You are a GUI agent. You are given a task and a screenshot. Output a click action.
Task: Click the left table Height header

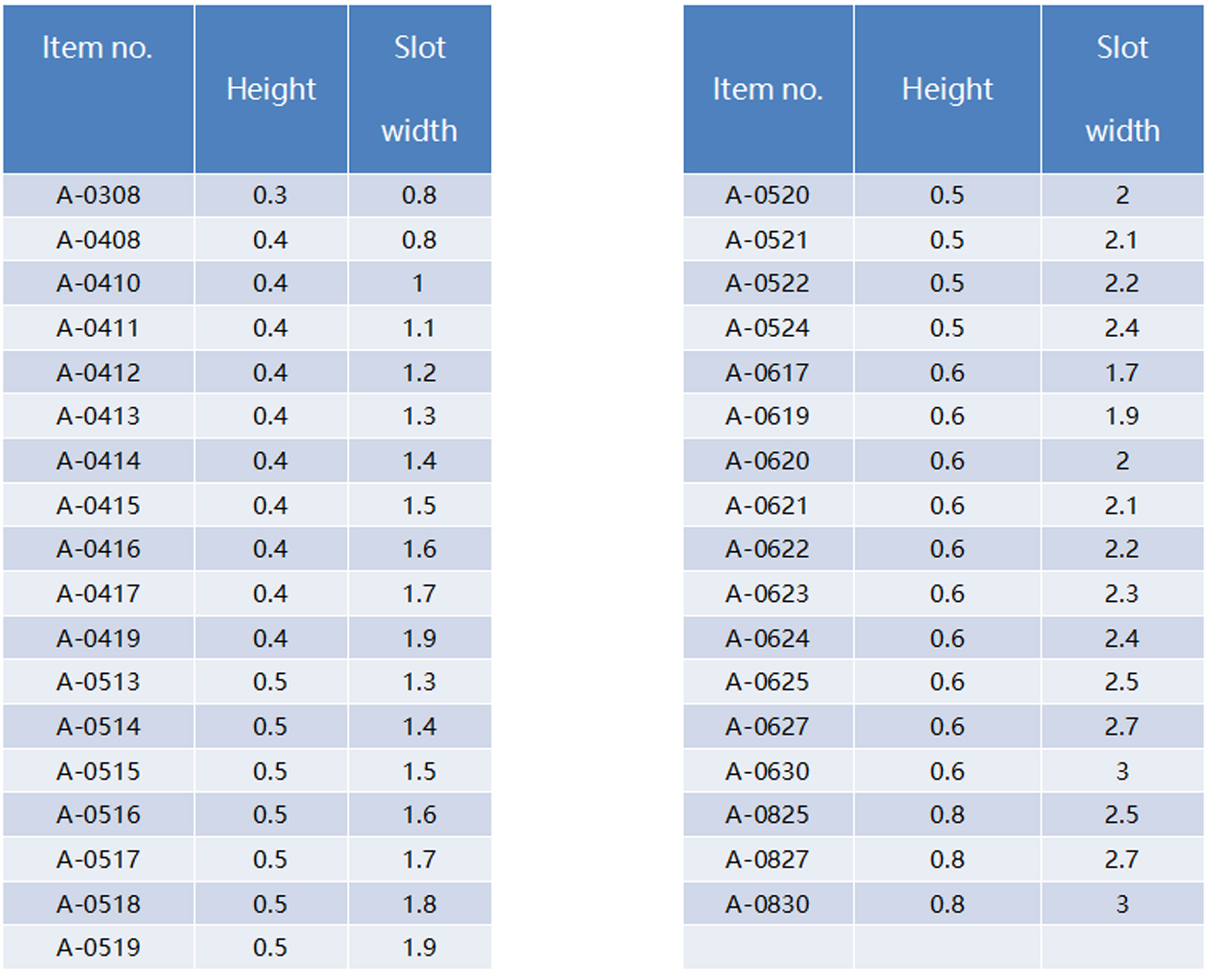pos(271,89)
